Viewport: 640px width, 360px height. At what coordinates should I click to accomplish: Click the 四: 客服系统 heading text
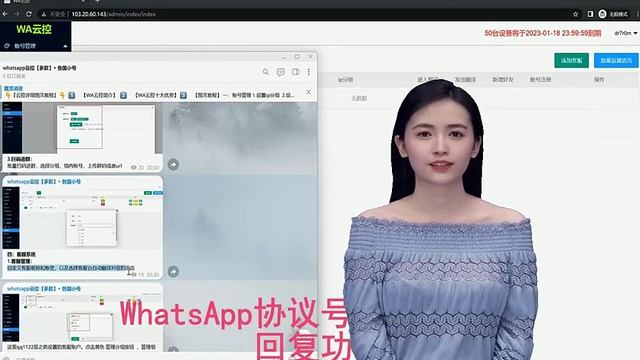(21, 254)
